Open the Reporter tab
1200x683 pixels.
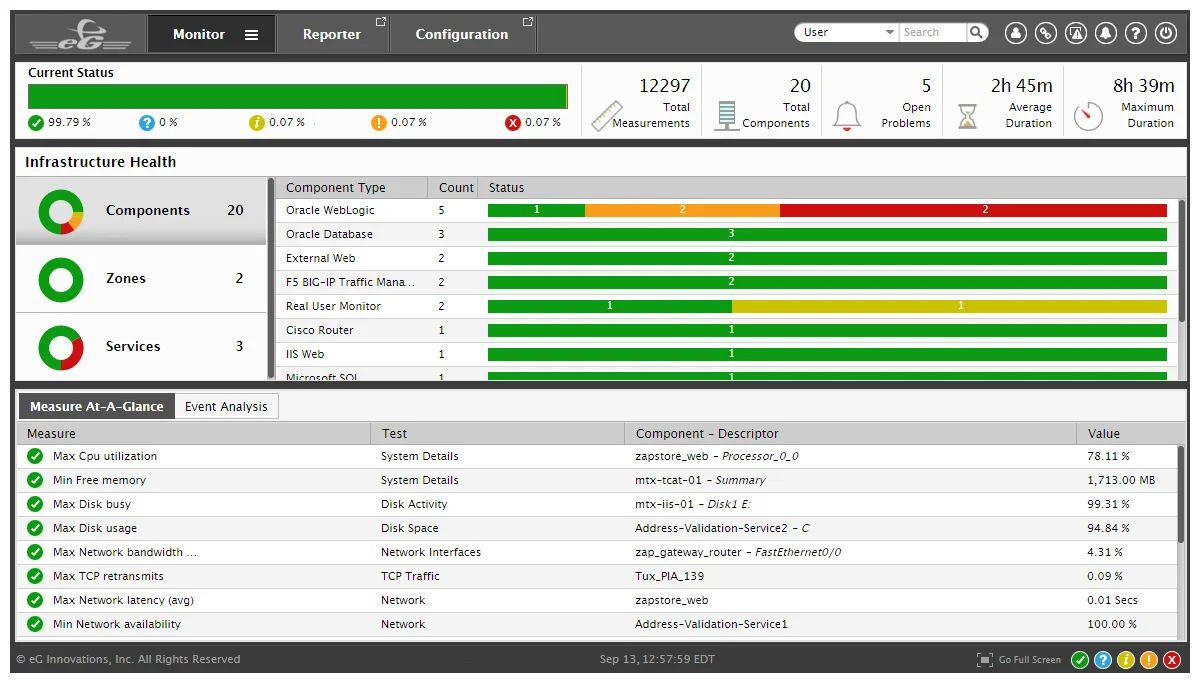(332, 35)
